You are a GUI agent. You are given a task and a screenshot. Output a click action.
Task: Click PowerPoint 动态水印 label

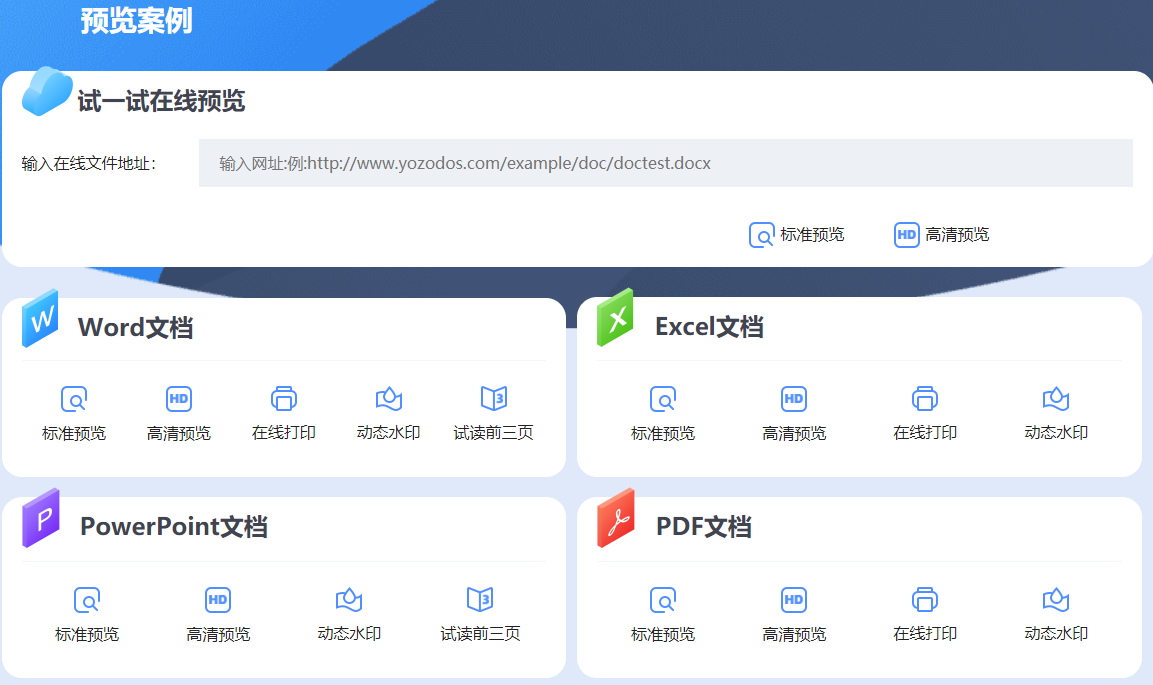pyautogui.click(x=349, y=634)
